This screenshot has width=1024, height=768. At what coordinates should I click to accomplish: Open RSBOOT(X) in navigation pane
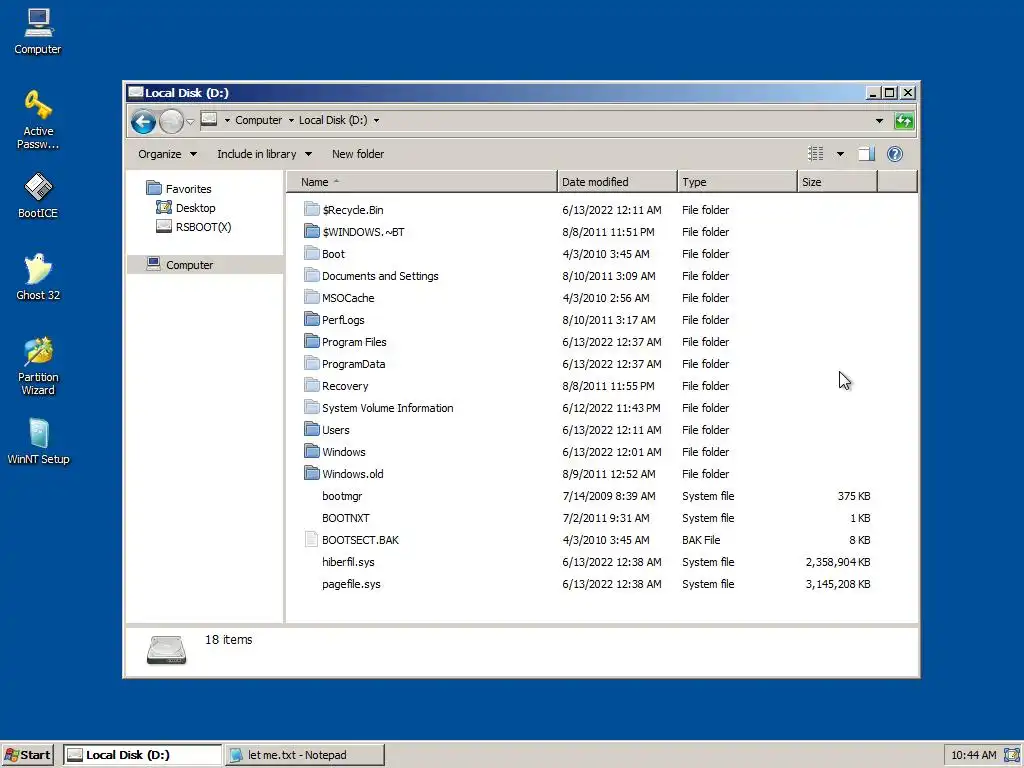(x=203, y=227)
